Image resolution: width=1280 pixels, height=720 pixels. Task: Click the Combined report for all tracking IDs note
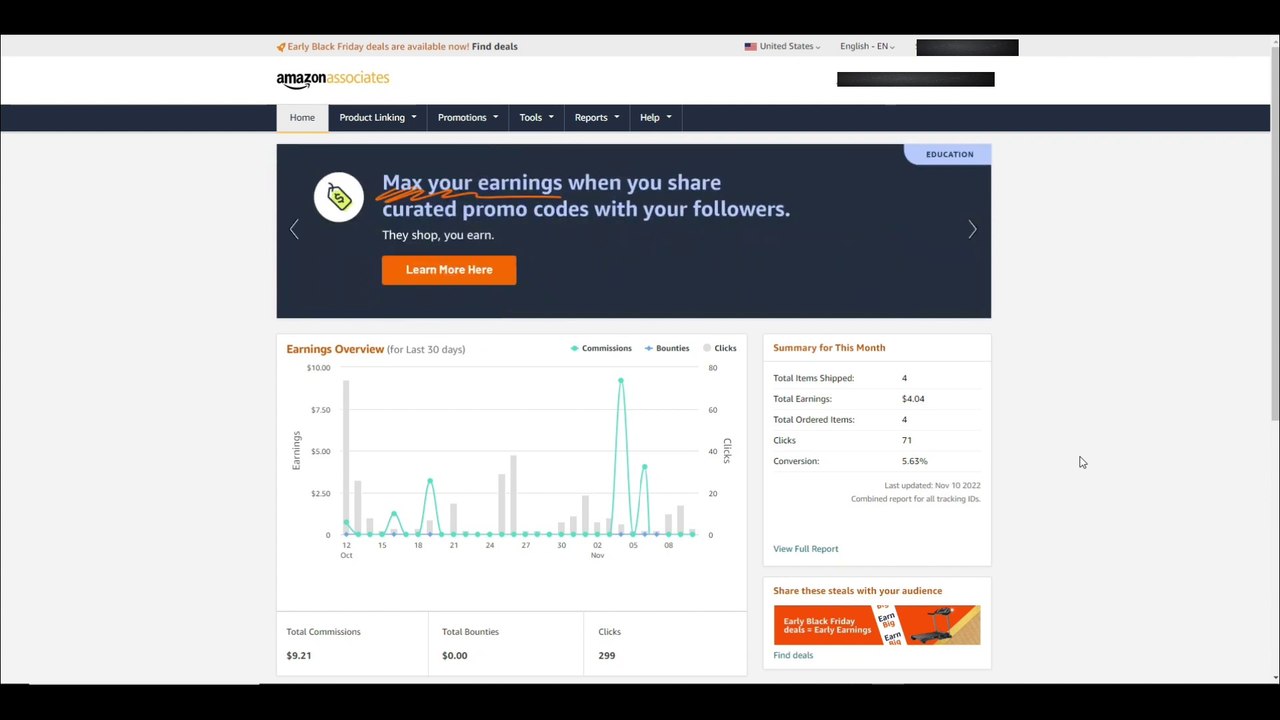(916, 499)
